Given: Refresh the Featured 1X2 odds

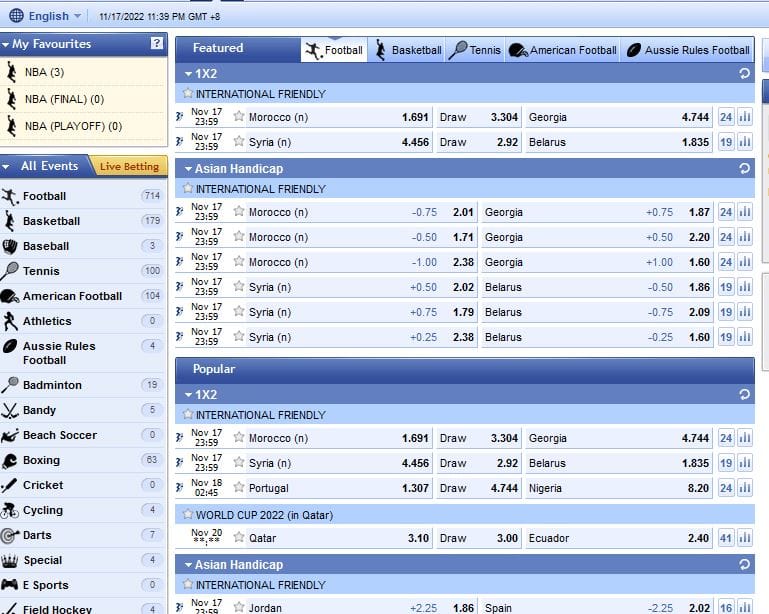Looking at the screenshot, I should point(744,74).
